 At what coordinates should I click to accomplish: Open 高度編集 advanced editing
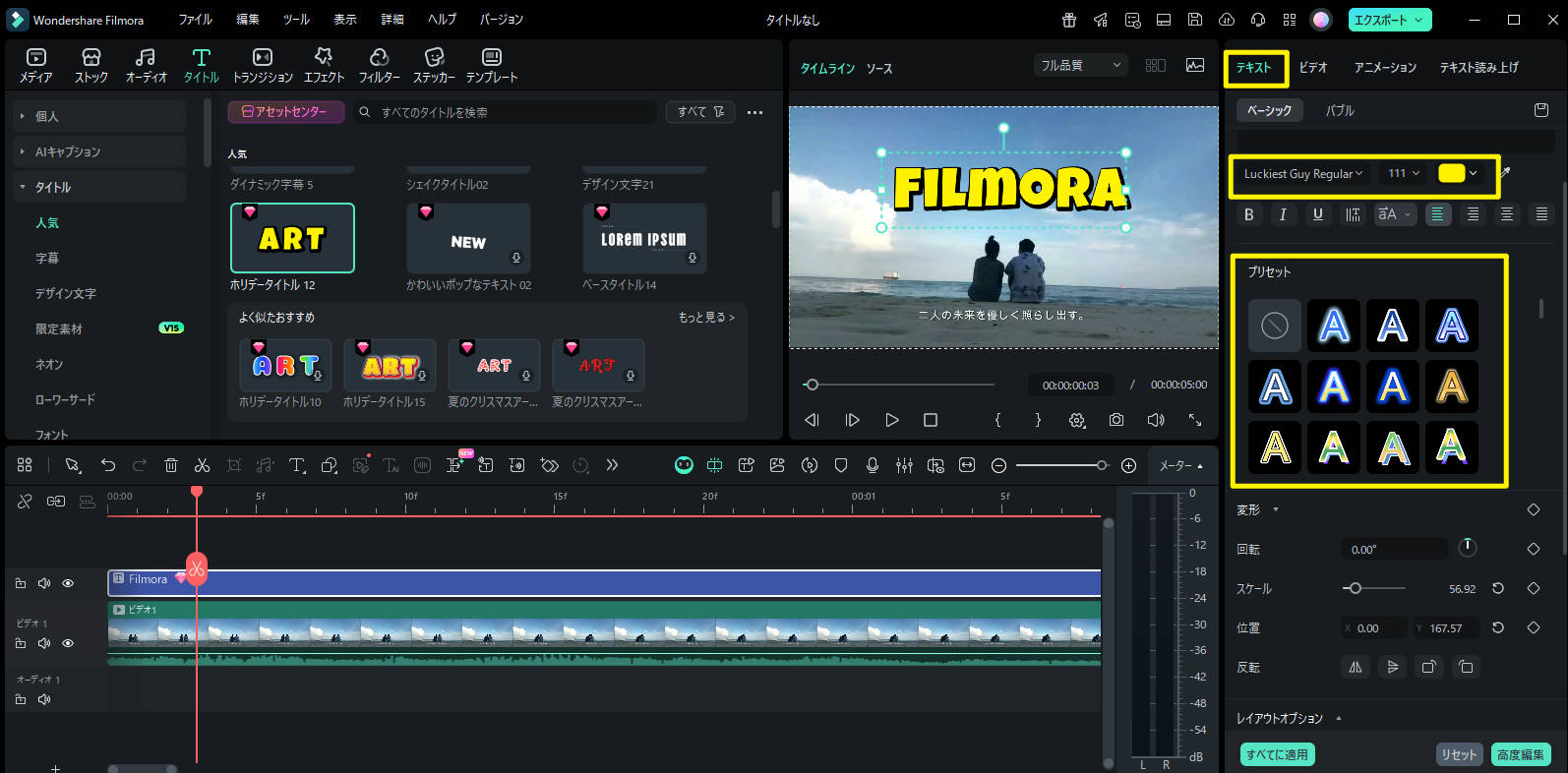1521,754
